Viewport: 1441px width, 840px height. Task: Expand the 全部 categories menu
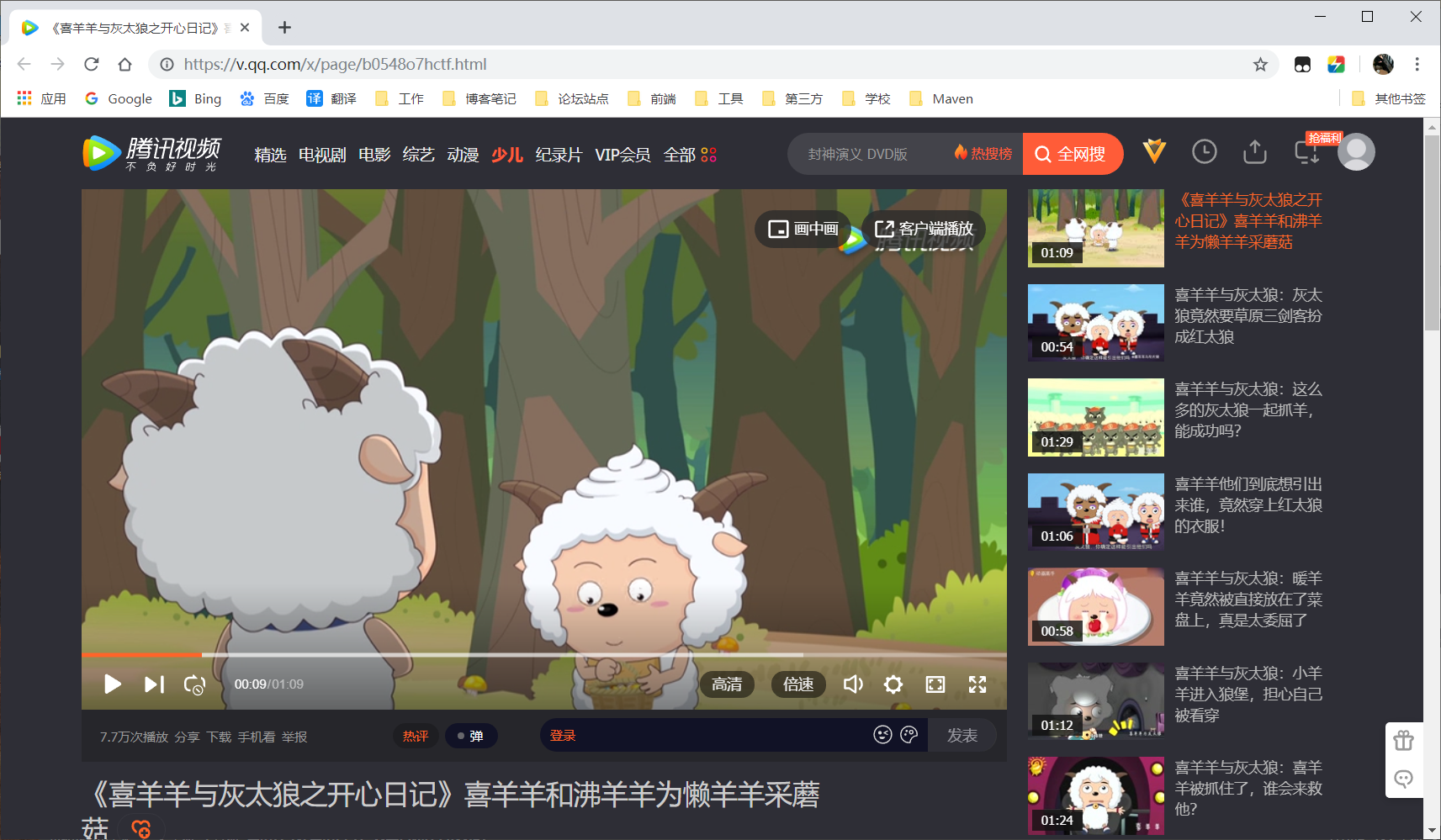pyautogui.click(x=690, y=155)
